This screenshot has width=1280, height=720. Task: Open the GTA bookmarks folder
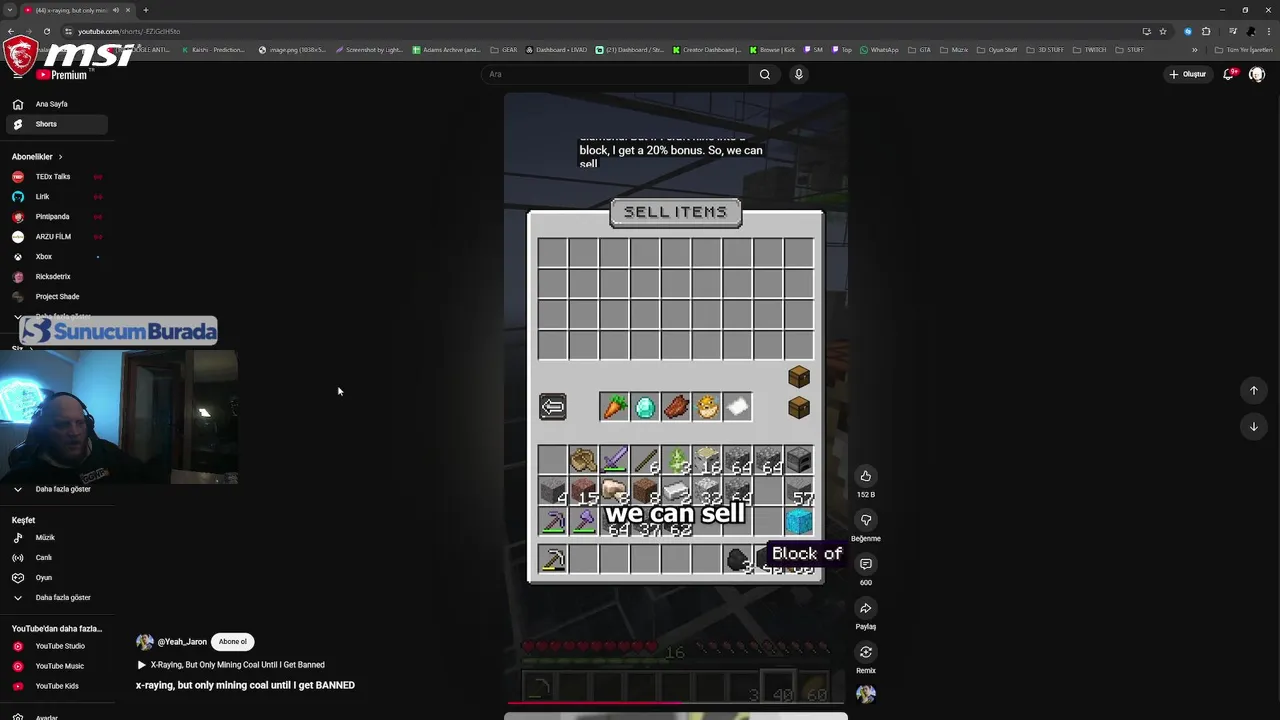coord(919,50)
